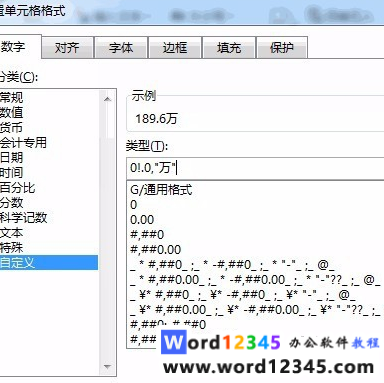Viewport: 384px width, 383px height.
Task: Select the 时间 category
Action: [x=49, y=173]
